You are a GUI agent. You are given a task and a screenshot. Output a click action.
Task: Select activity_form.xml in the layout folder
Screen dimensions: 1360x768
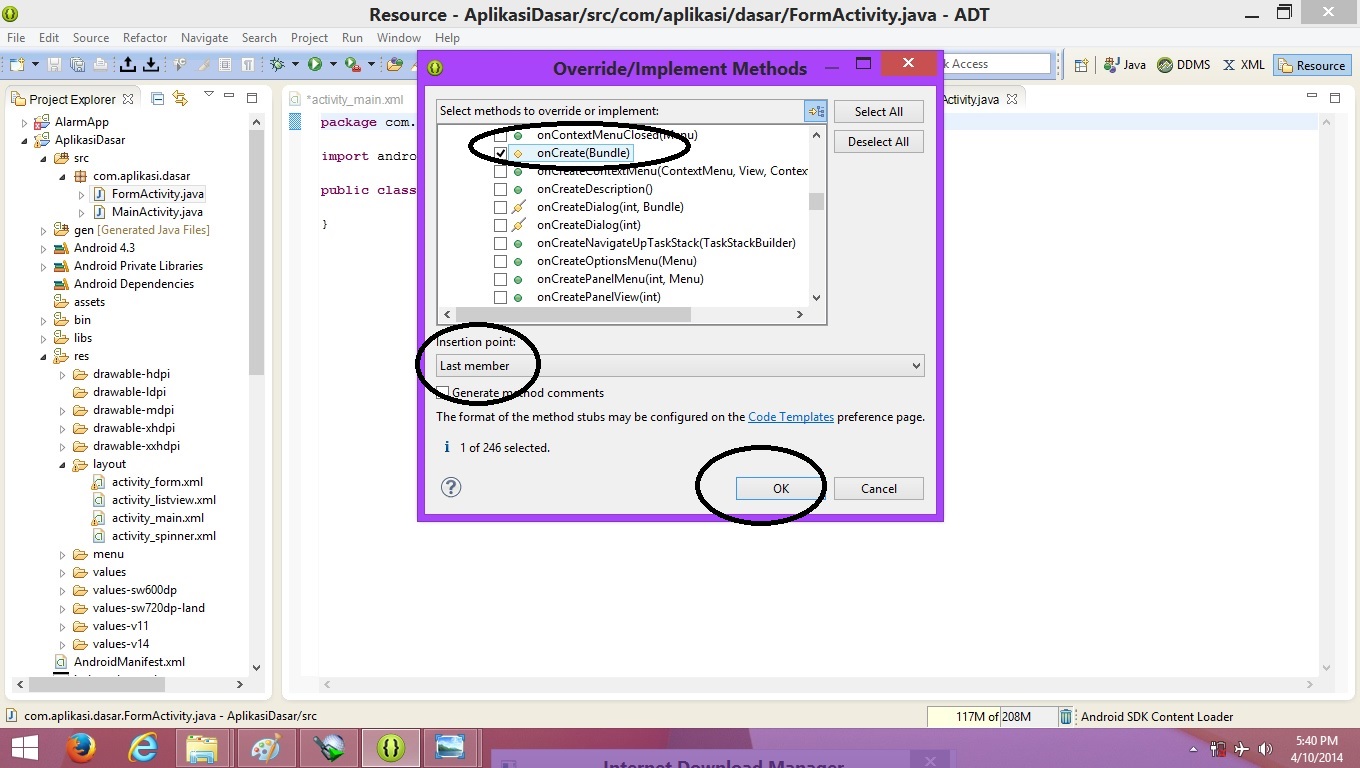[157, 482]
